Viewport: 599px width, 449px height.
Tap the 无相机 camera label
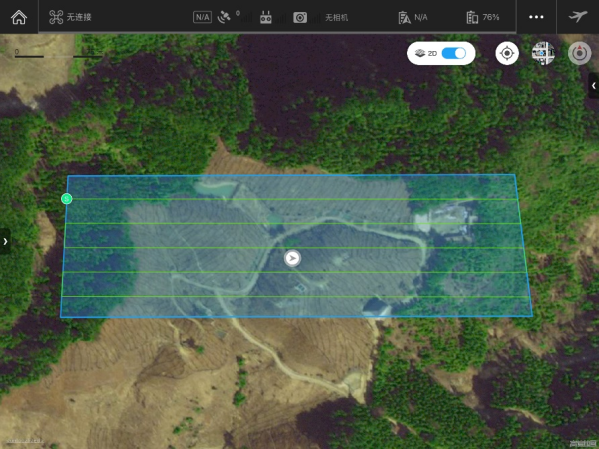(337, 18)
